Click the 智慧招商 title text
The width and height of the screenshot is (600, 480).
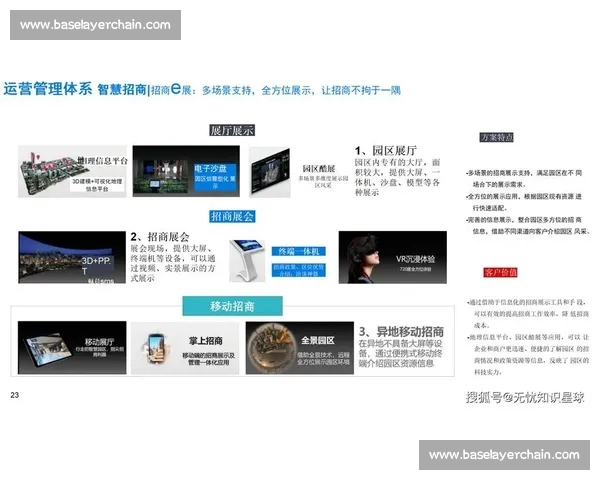point(122,90)
